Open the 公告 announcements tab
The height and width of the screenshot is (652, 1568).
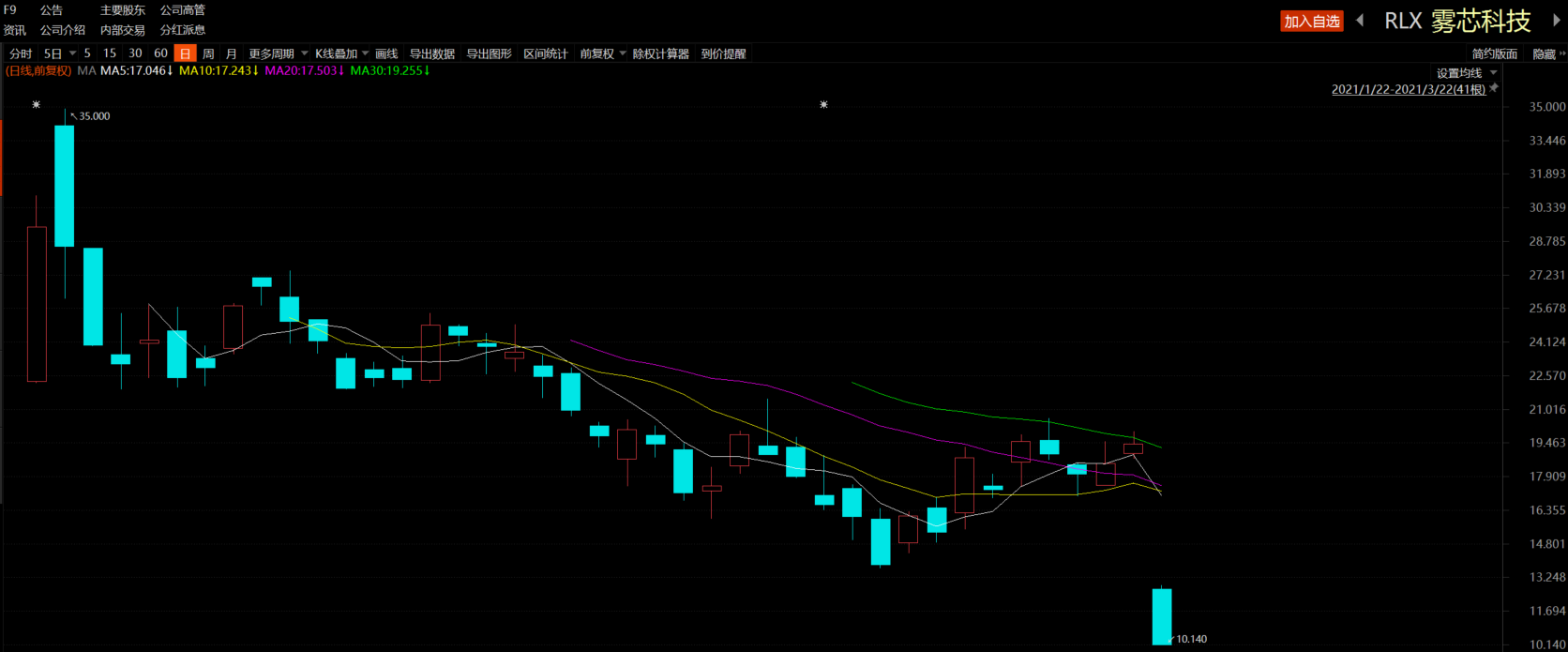pos(52,10)
